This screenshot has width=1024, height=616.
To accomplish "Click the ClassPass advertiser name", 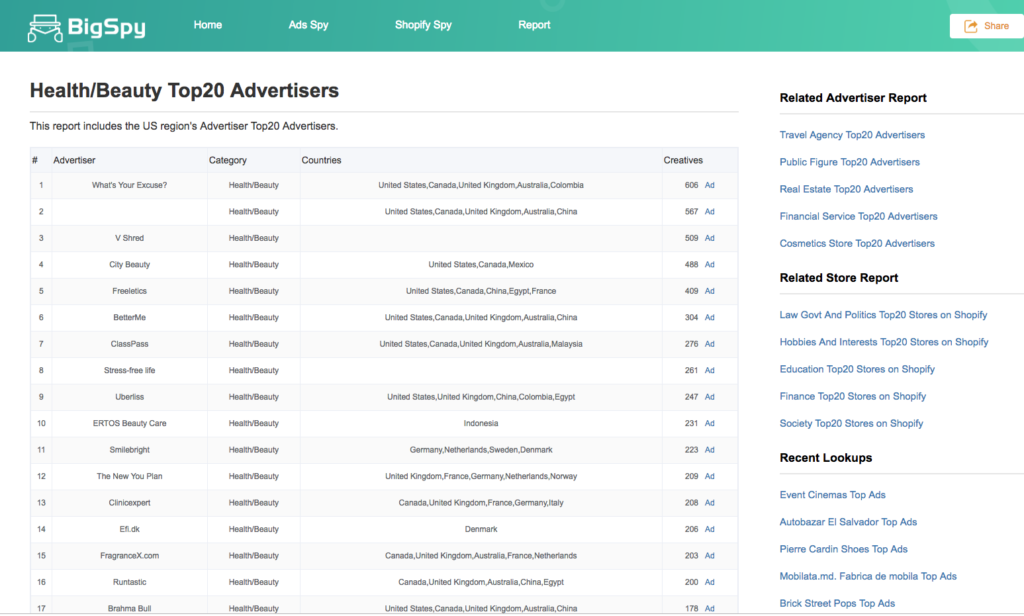I will 129,344.
